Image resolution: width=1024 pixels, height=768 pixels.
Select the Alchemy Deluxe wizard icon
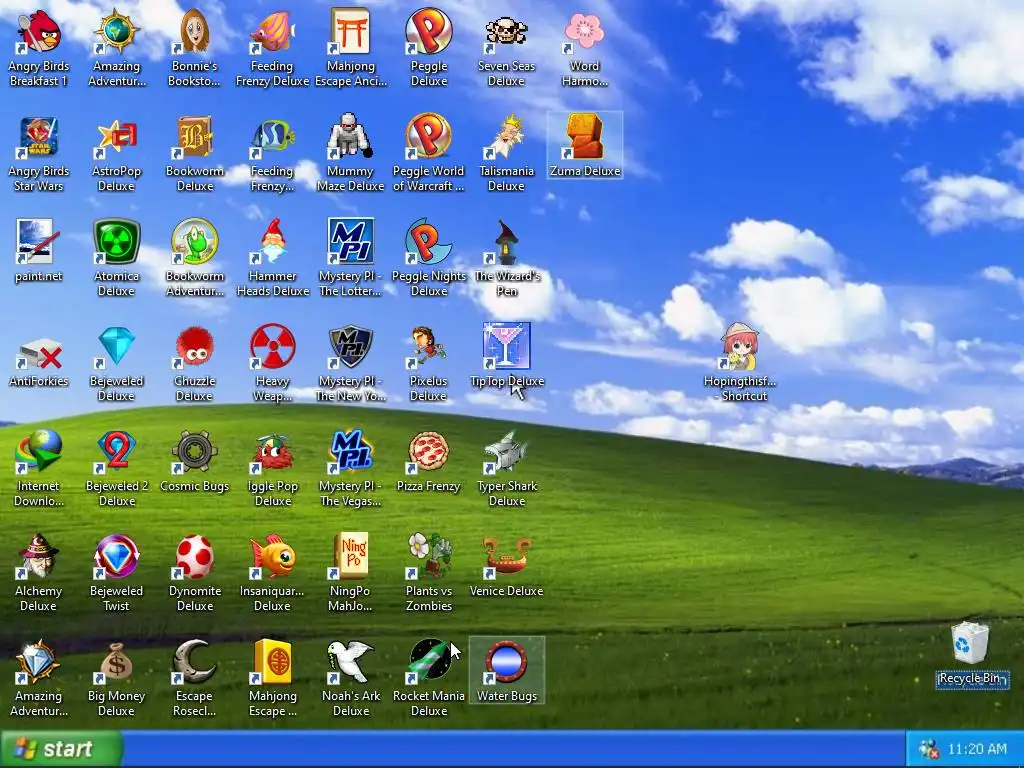[38, 556]
